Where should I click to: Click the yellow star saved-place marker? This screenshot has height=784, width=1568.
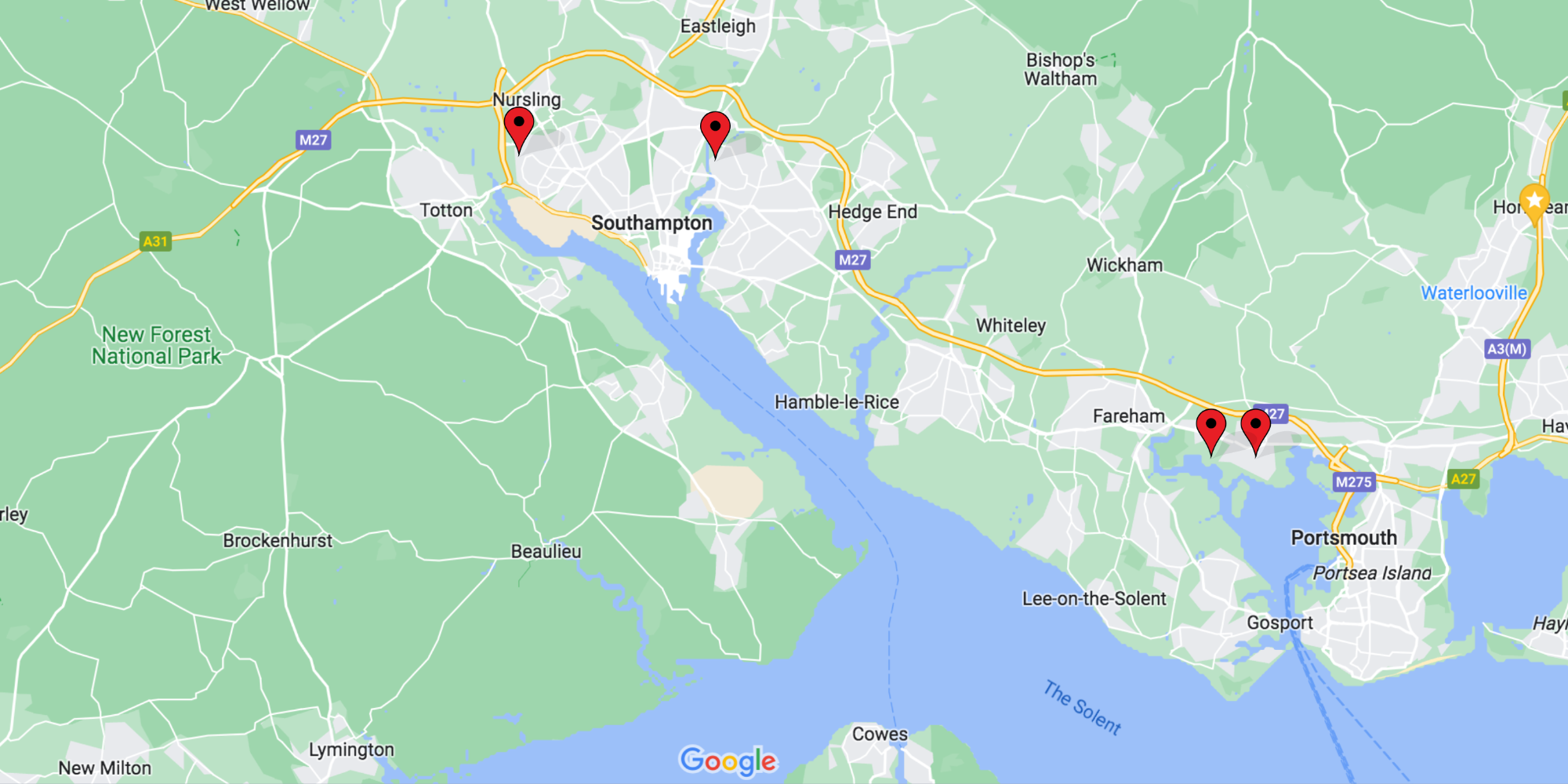[1534, 204]
